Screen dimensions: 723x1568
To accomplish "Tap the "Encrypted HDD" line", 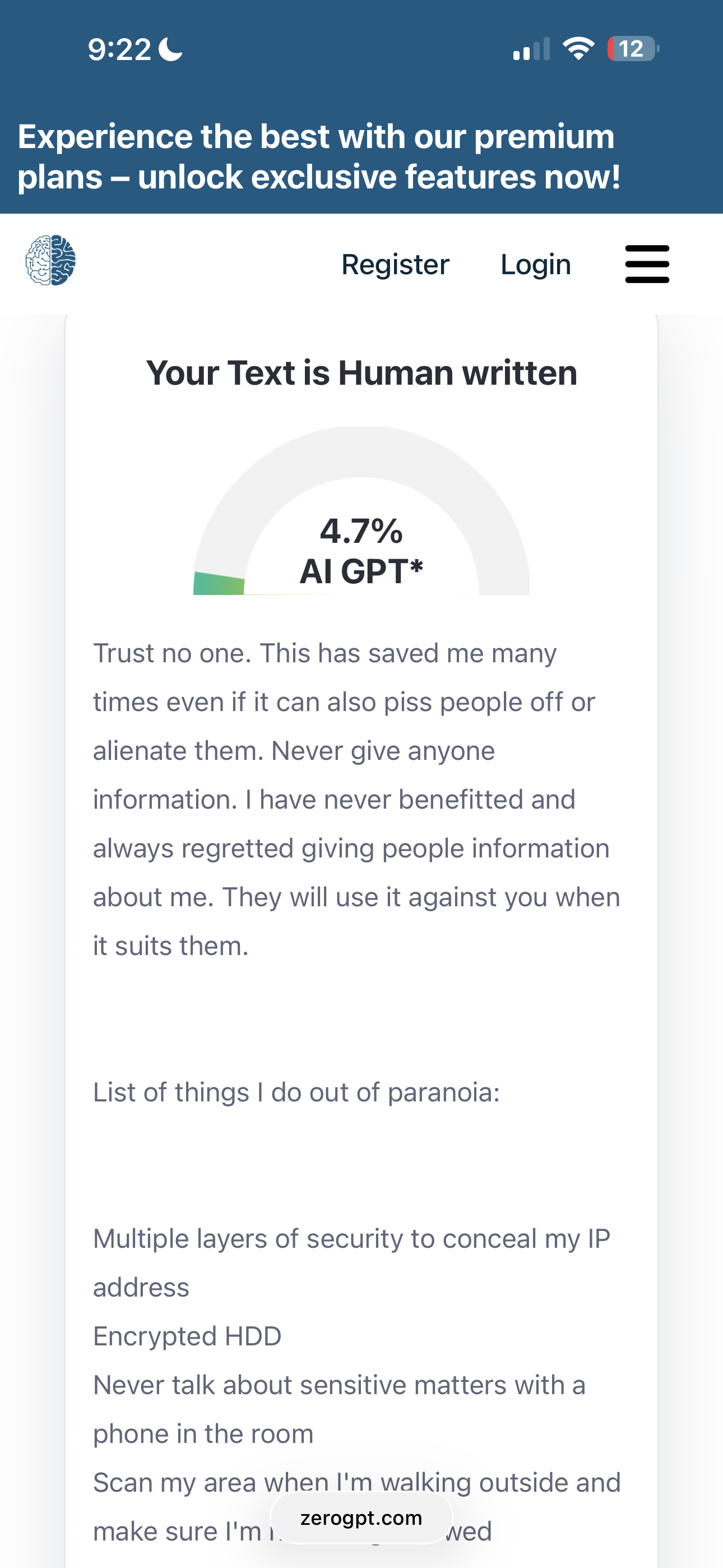I will point(187,1337).
